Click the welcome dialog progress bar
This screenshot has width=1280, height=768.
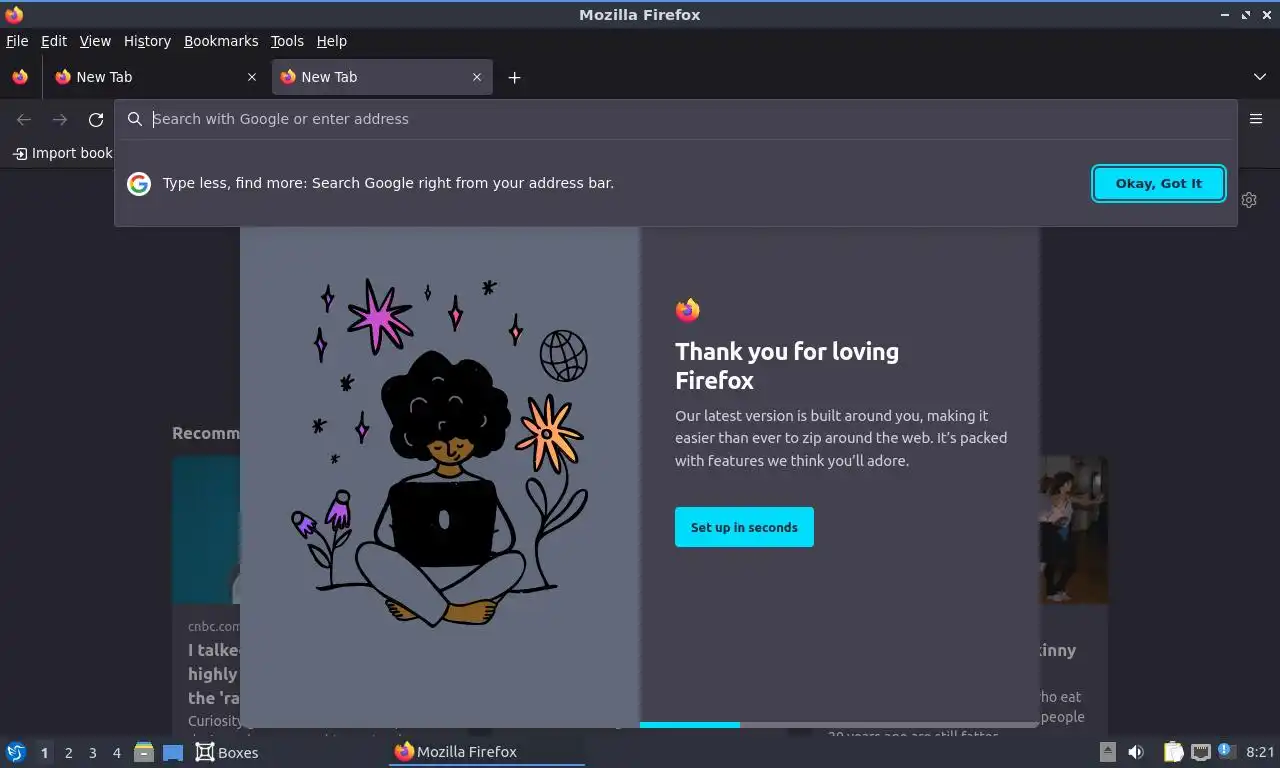point(839,724)
